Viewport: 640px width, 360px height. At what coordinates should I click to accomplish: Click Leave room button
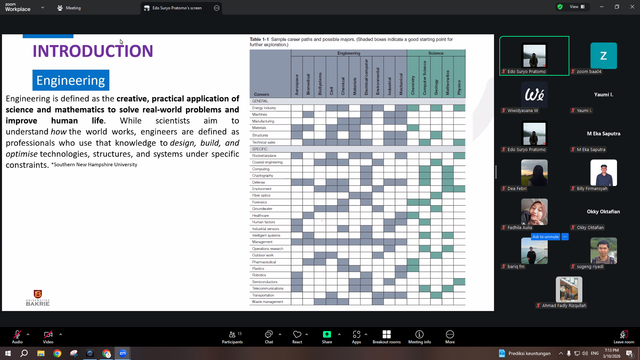(624, 337)
